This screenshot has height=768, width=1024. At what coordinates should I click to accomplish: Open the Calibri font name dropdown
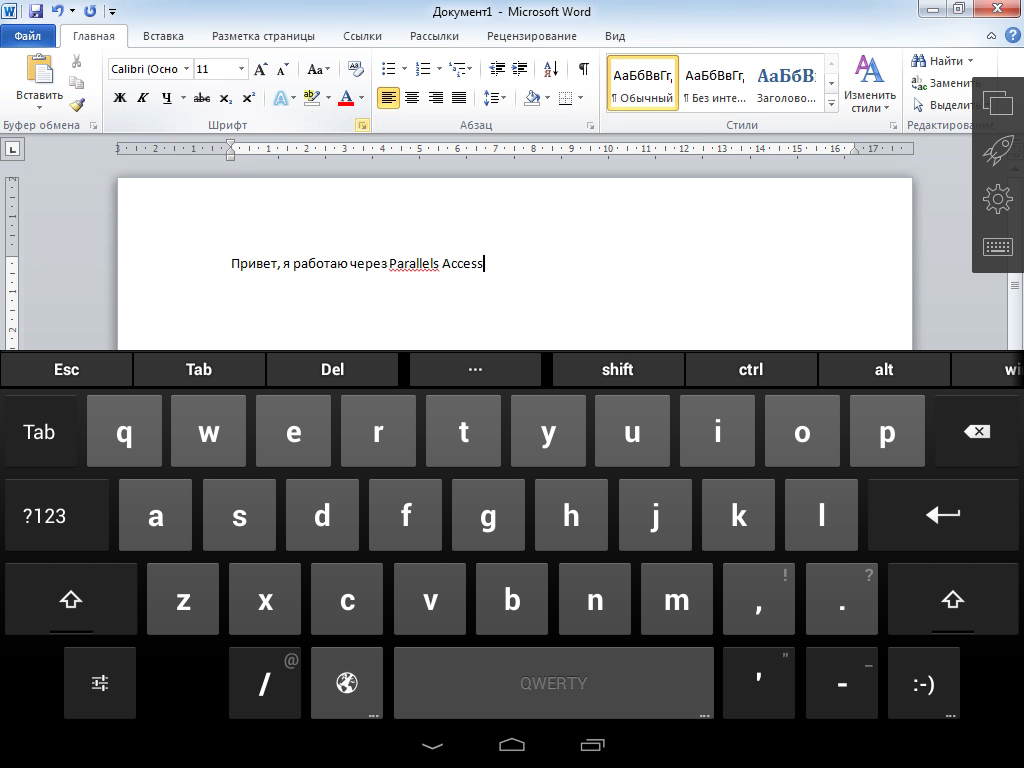point(185,69)
